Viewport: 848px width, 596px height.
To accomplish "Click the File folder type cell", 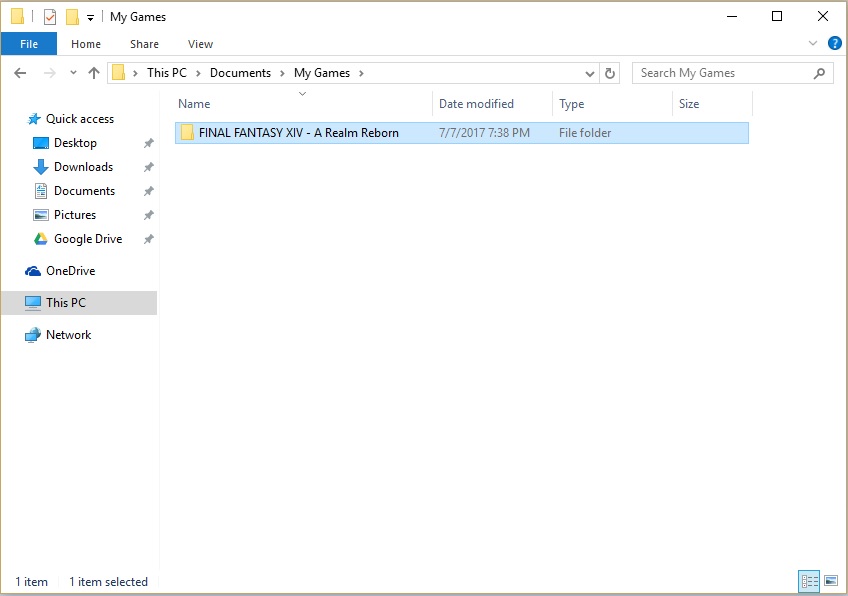I will tap(585, 133).
